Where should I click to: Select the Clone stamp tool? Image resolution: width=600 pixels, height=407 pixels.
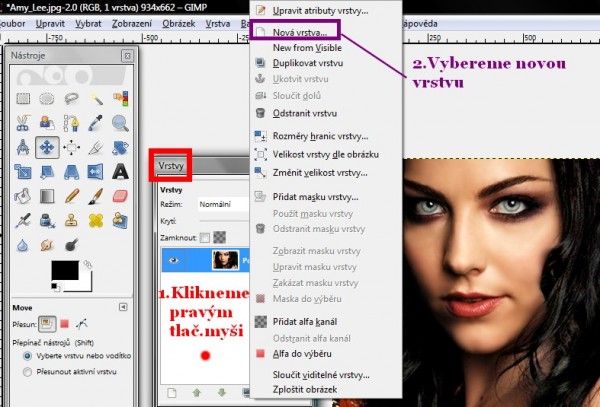coord(71,221)
